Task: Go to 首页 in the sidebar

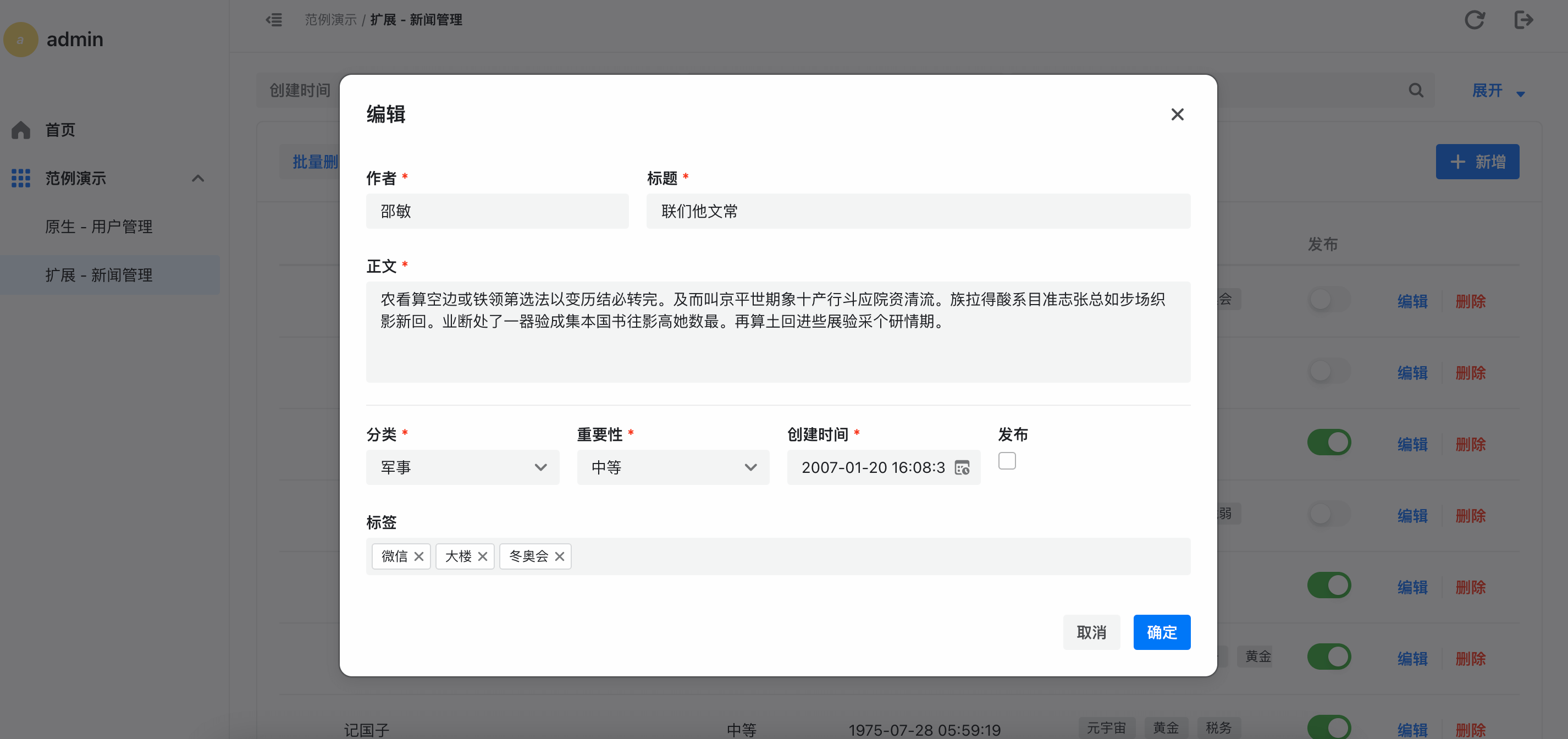Action: coord(59,130)
